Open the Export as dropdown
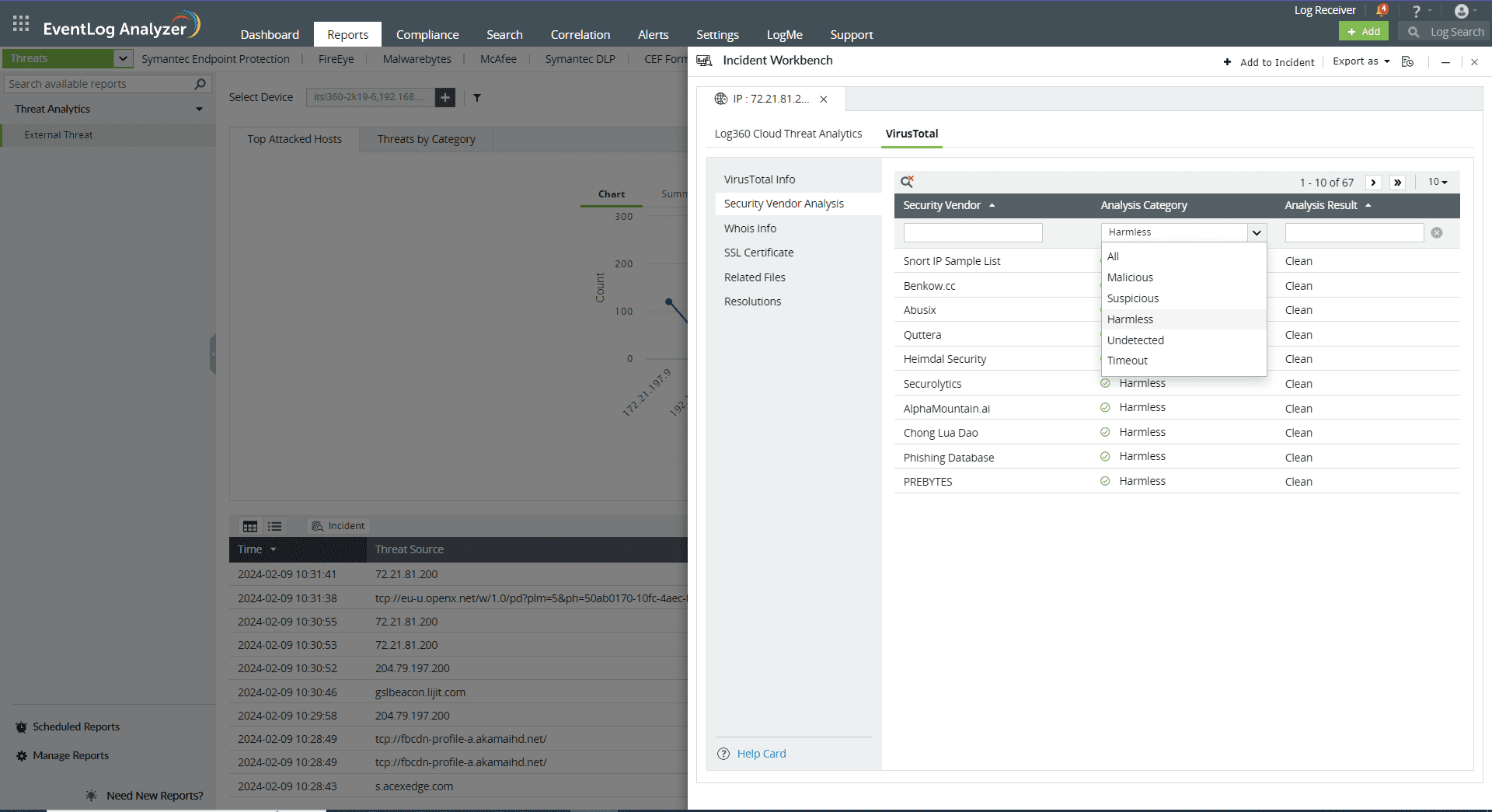 coord(1361,61)
